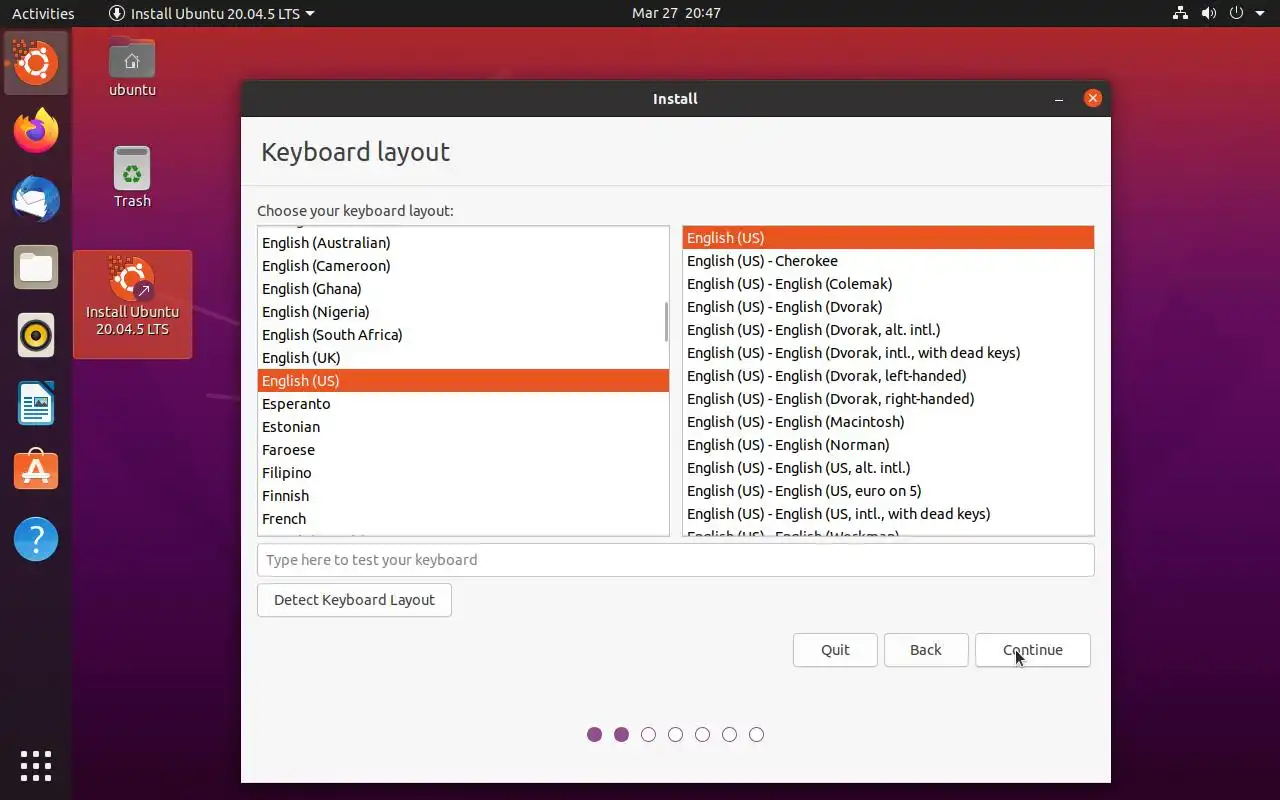Select English (Dvorak, left-handed) variant

point(888,376)
